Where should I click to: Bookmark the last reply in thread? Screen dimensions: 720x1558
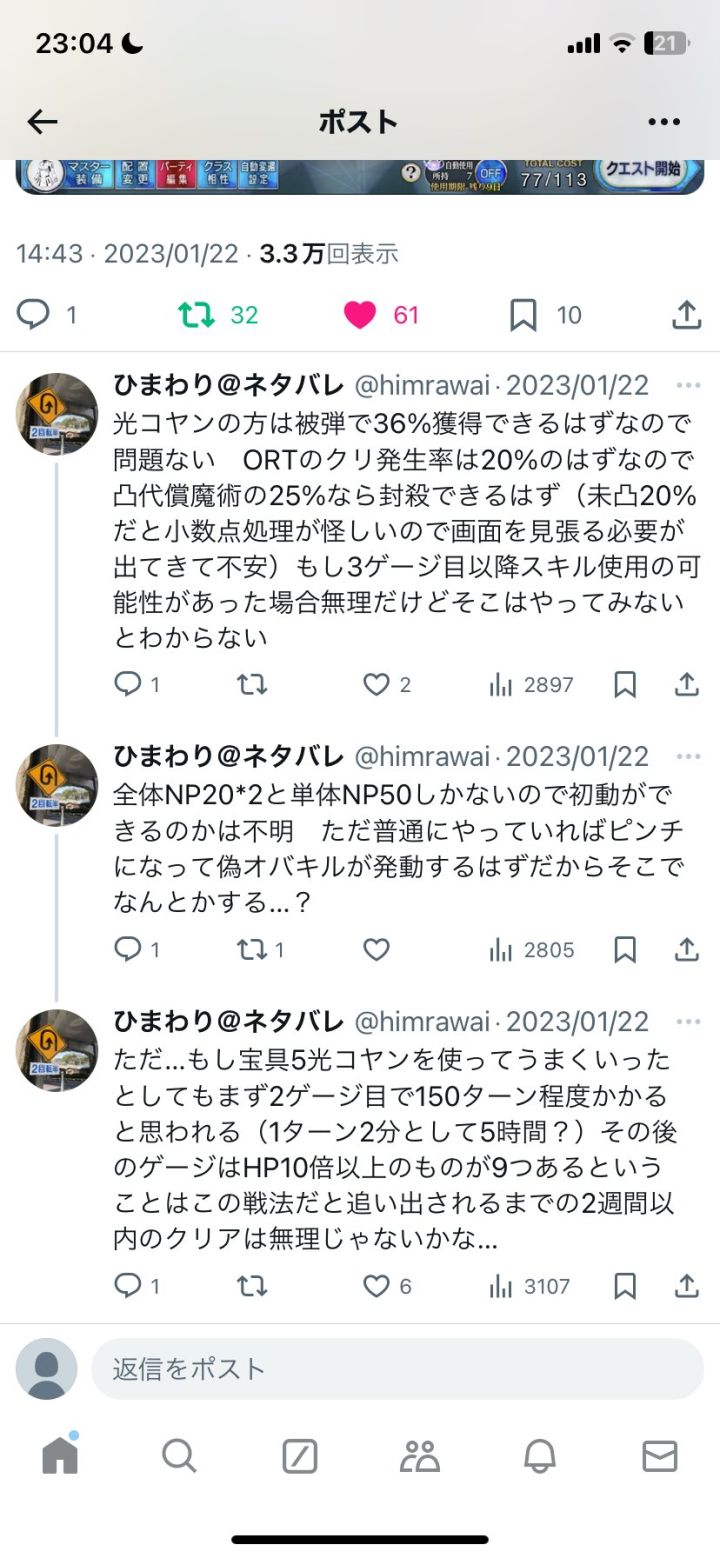point(625,1286)
